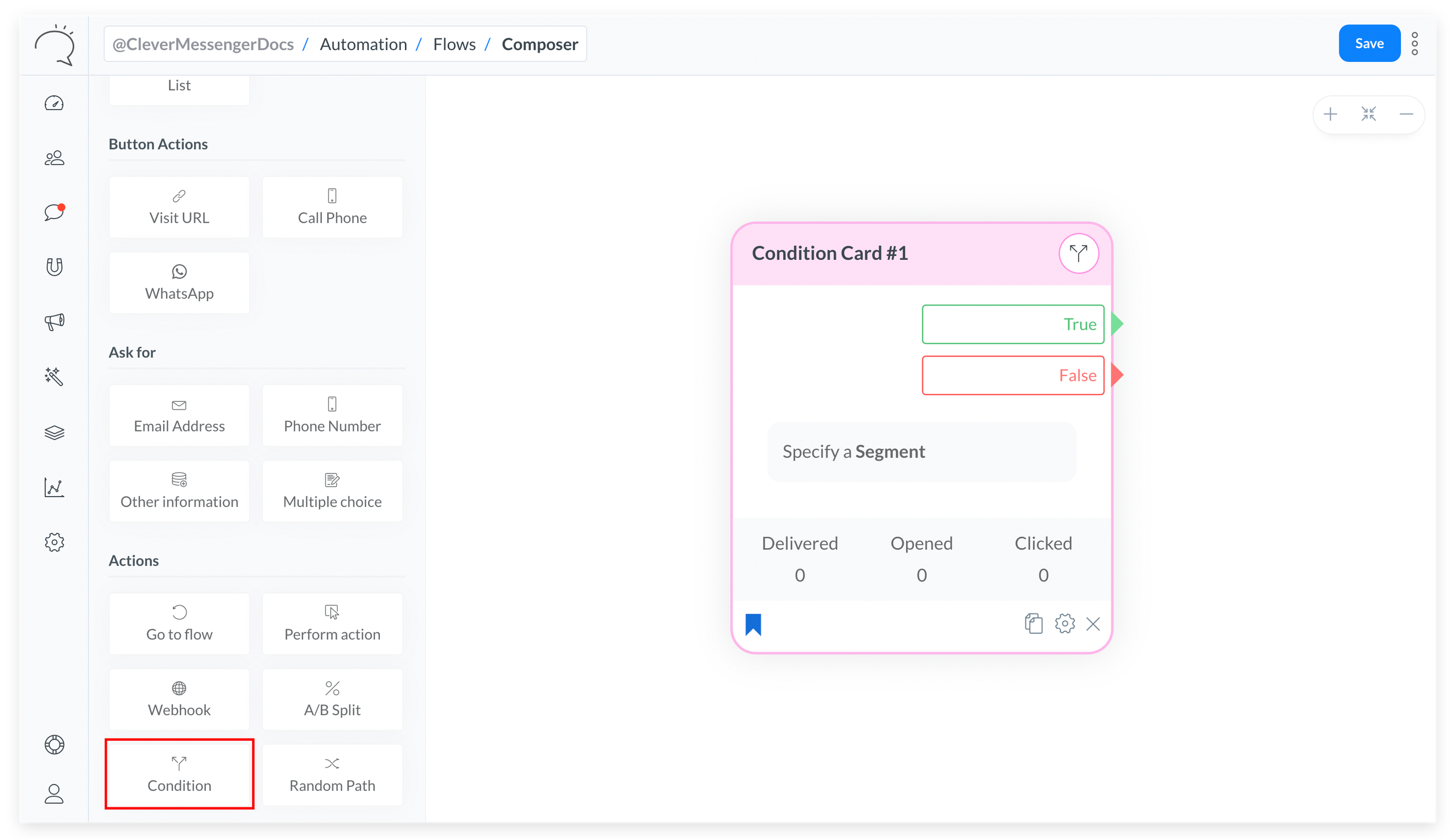Navigate to Flows breadcrumb
Image resolution: width=1456 pixels, height=838 pixels.
[x=454, y=44]
